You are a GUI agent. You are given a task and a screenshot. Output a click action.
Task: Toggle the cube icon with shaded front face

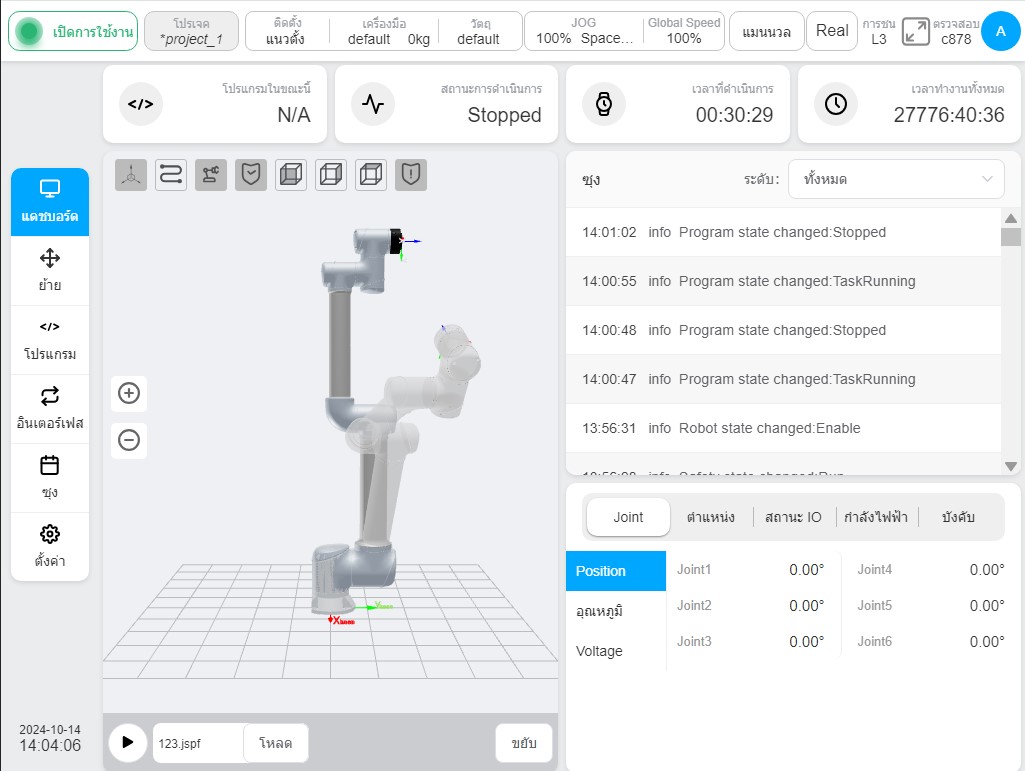[291, 175]
